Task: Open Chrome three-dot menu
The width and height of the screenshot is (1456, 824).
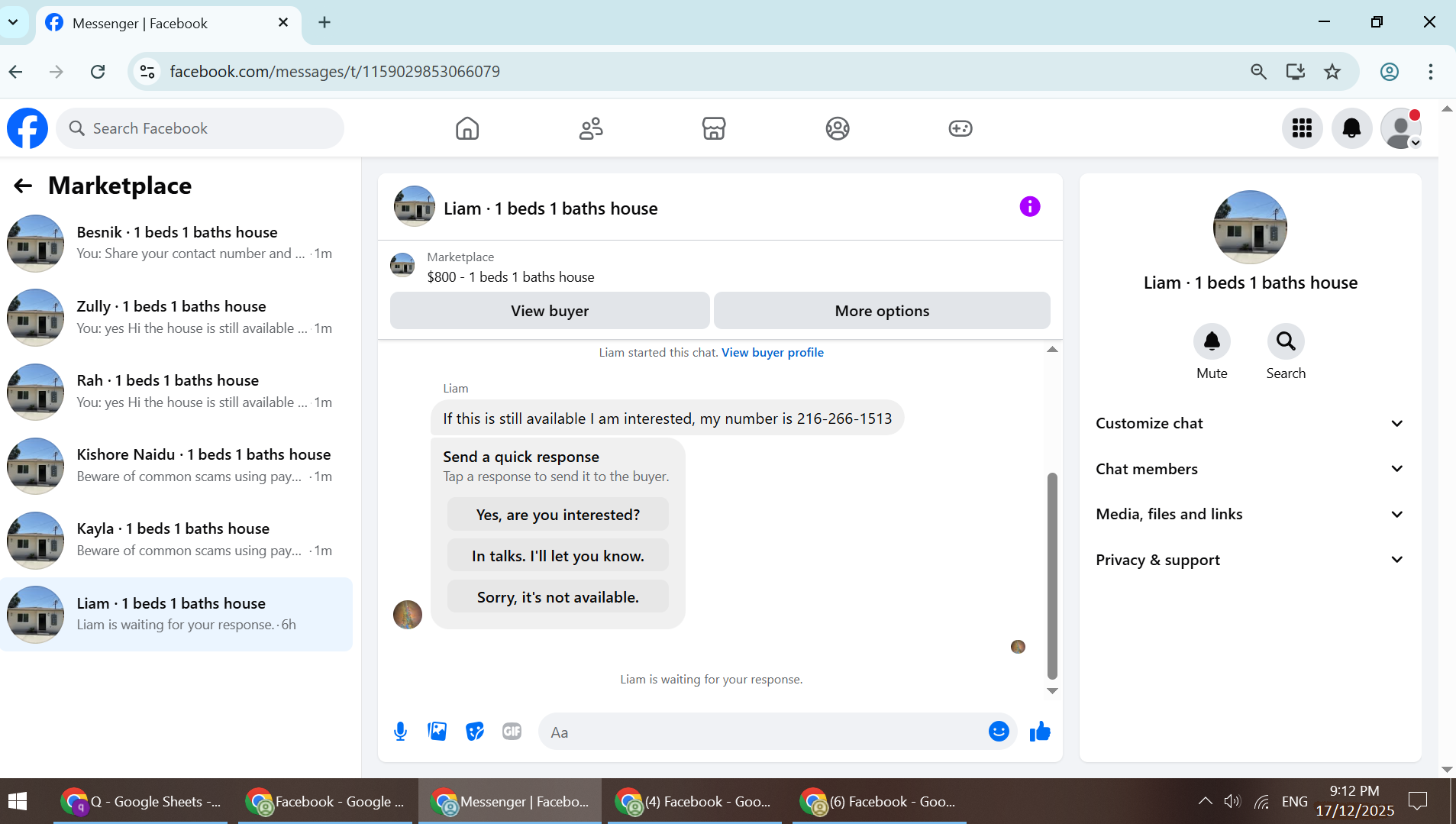Action: click(x=1431, y=72)
